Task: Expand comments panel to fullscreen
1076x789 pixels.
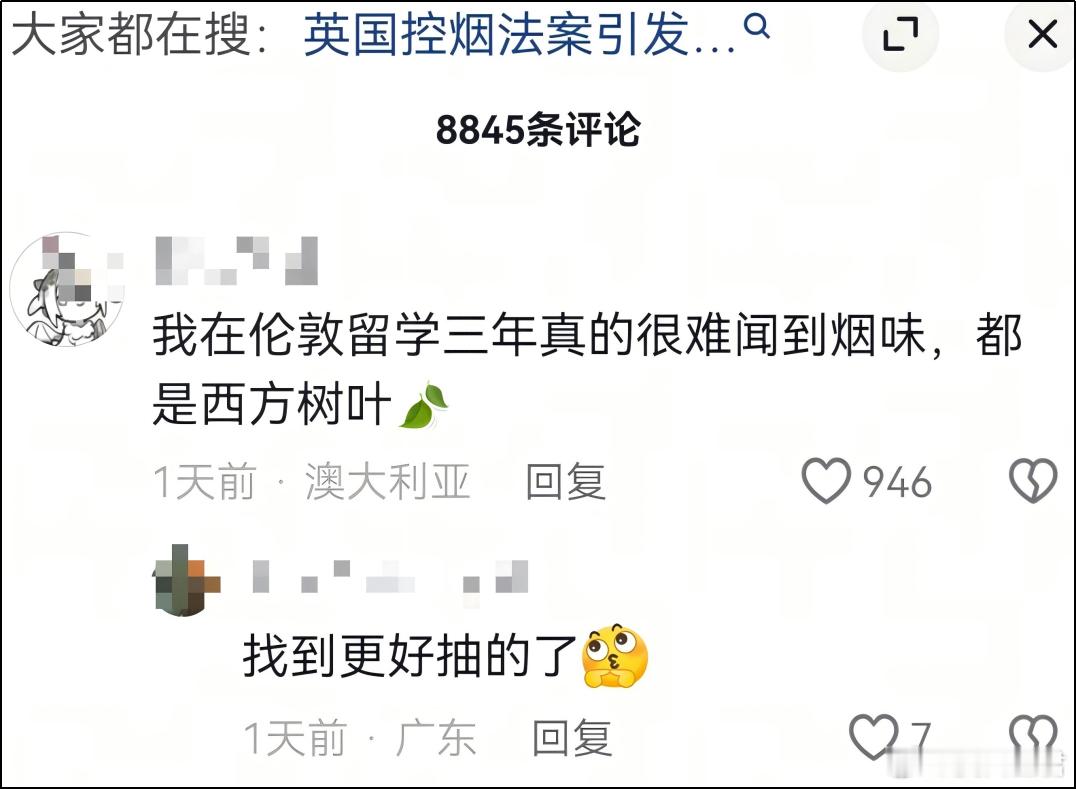Action: pos(900,34)
